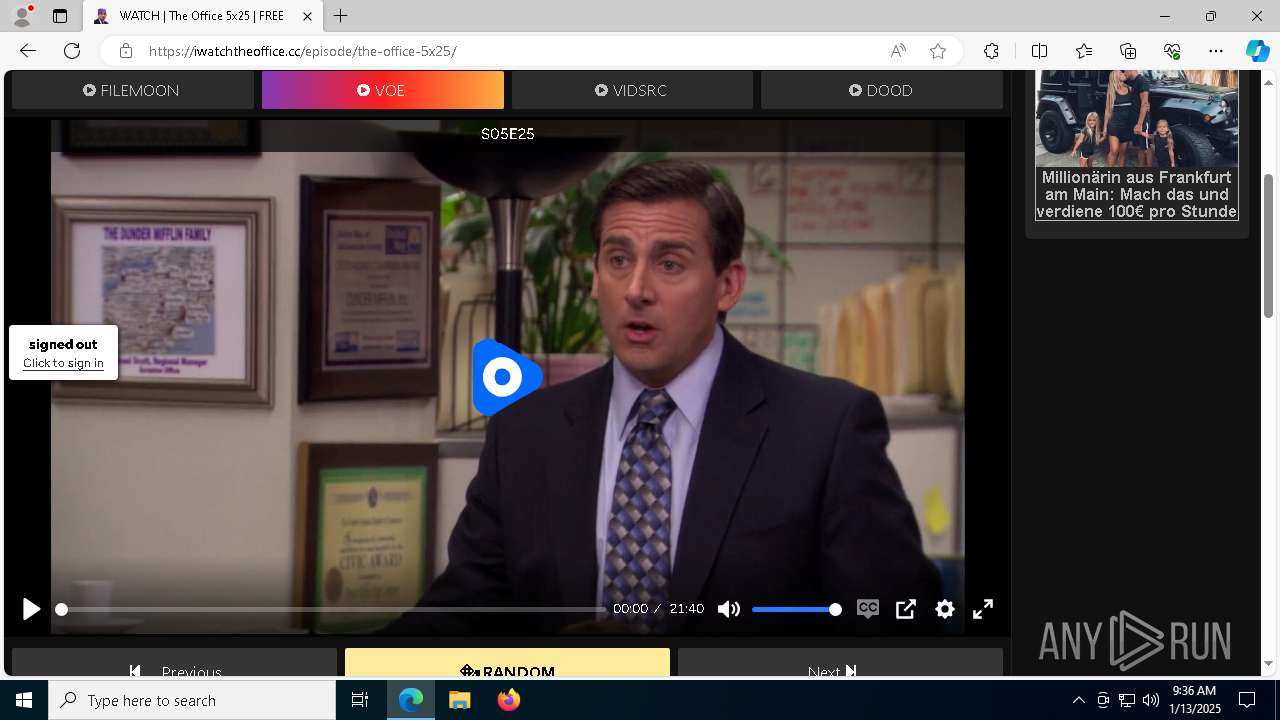
Task: Open notification center icon
Action: 1247,700
